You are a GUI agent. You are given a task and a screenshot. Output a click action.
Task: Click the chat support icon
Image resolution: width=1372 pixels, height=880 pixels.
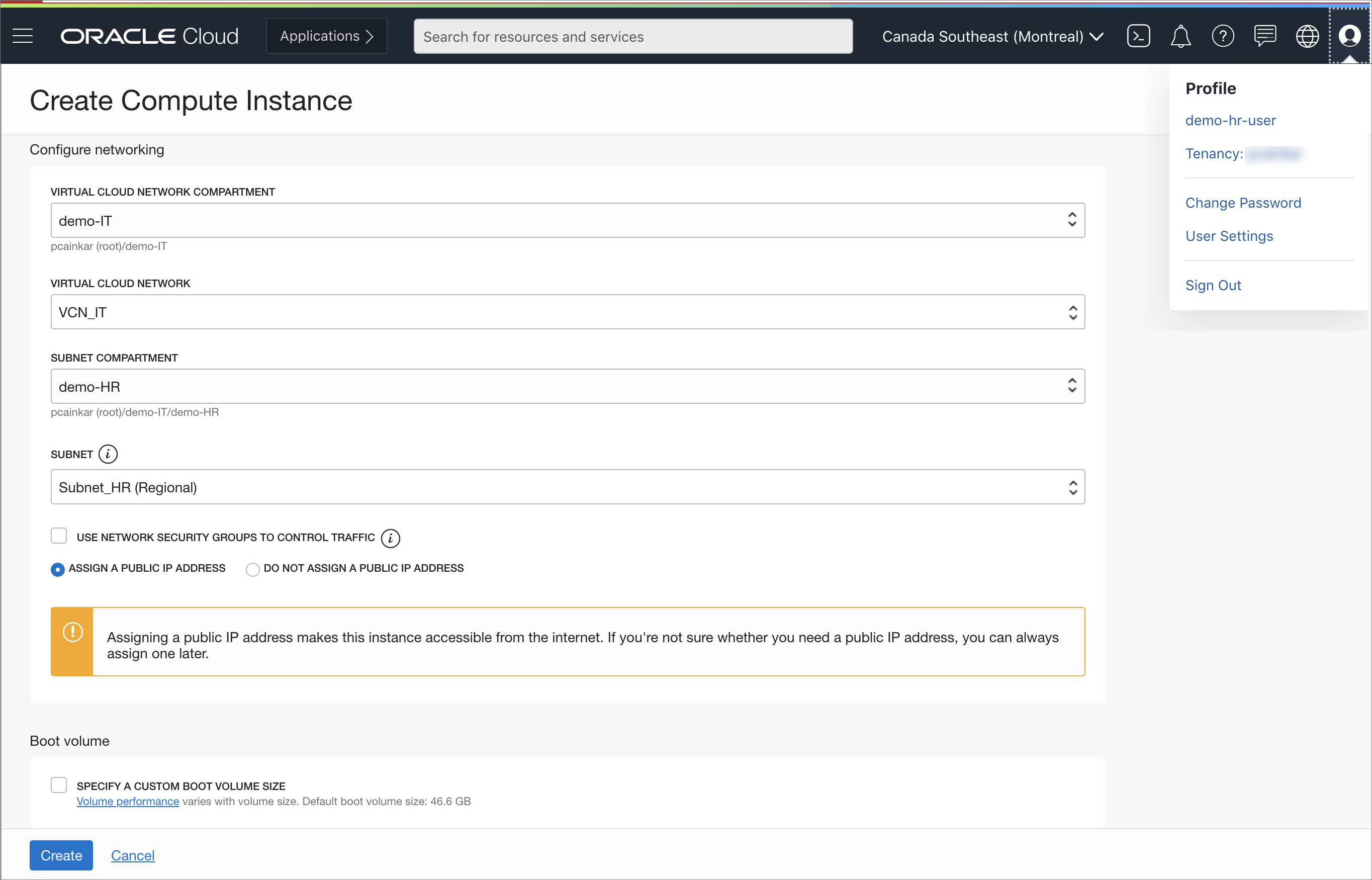(1264, 36)
